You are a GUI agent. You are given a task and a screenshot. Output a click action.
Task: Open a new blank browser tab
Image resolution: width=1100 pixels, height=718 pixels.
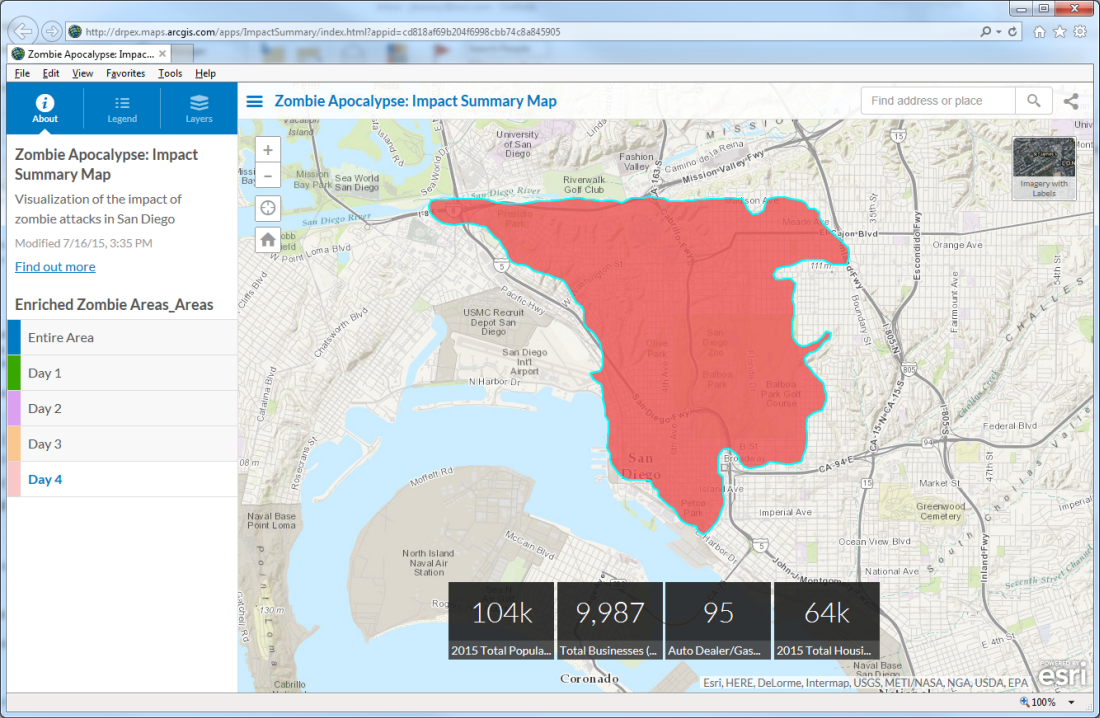tap(182, 54)
